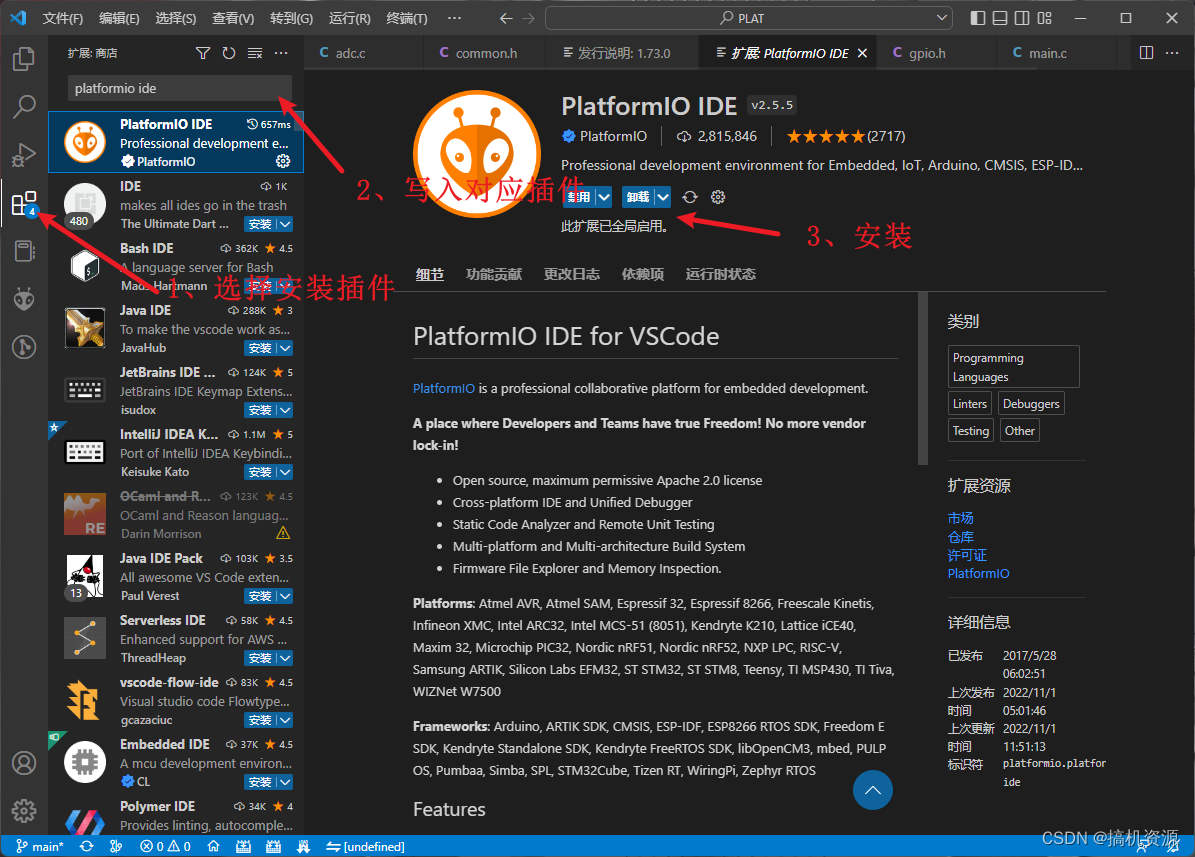
Task: Click the PlatformIO link in the description
Action: 443,388
